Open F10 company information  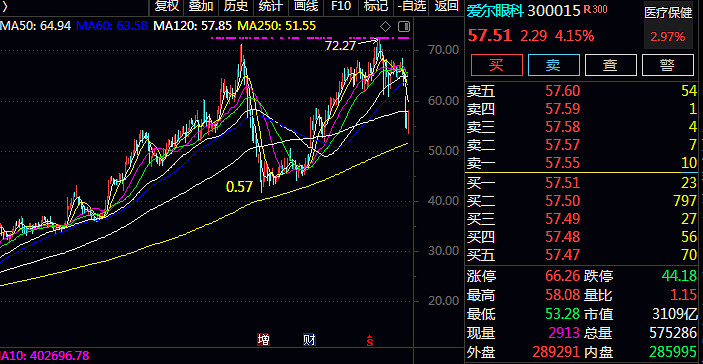click(x=341, y=6)
